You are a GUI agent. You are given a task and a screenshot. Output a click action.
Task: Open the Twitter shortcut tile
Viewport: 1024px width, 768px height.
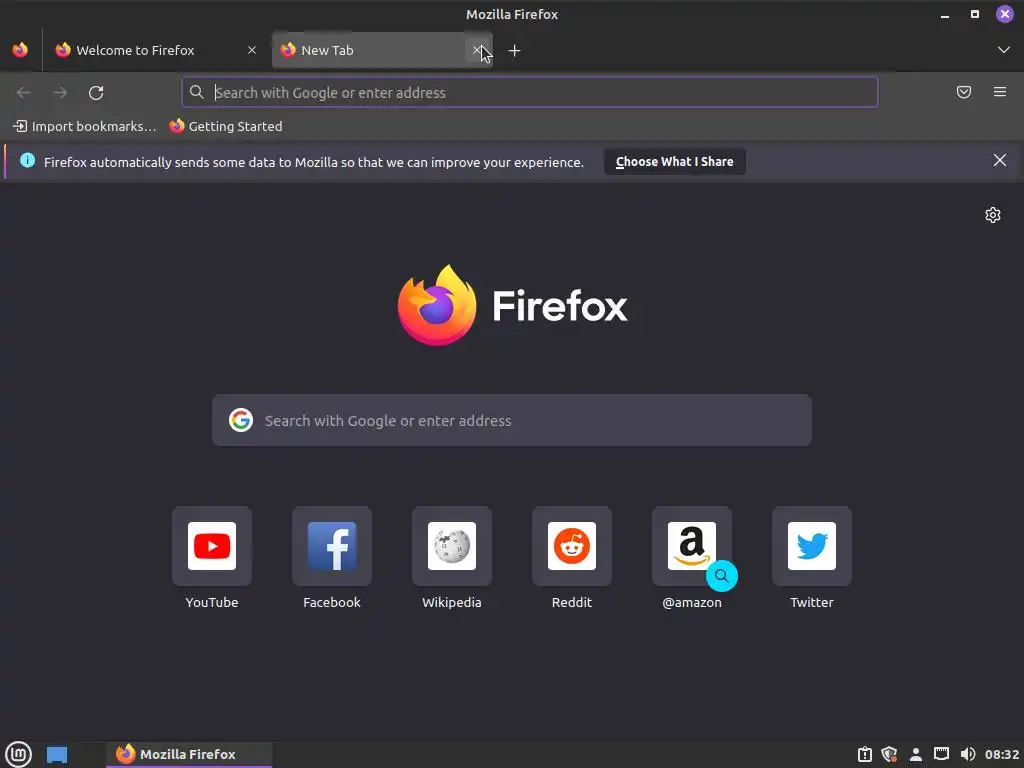(812, 546)
